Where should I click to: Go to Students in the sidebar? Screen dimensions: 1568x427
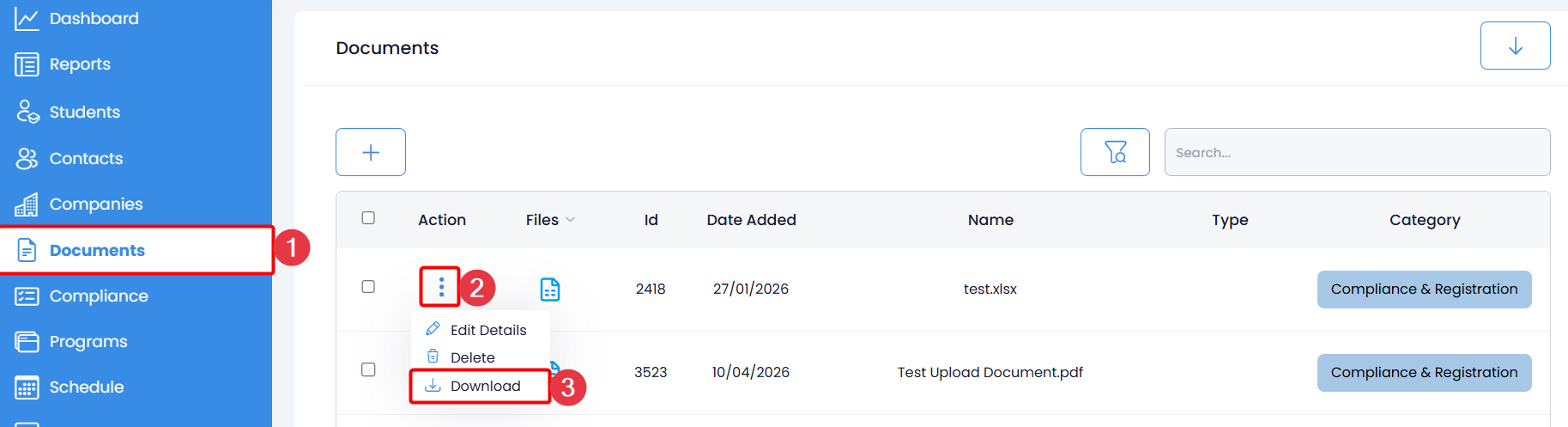click(84, 113)
